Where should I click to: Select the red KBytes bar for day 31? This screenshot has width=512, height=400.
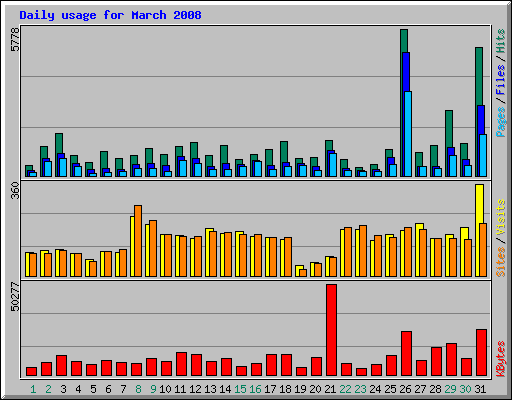[x=482, y=352]
